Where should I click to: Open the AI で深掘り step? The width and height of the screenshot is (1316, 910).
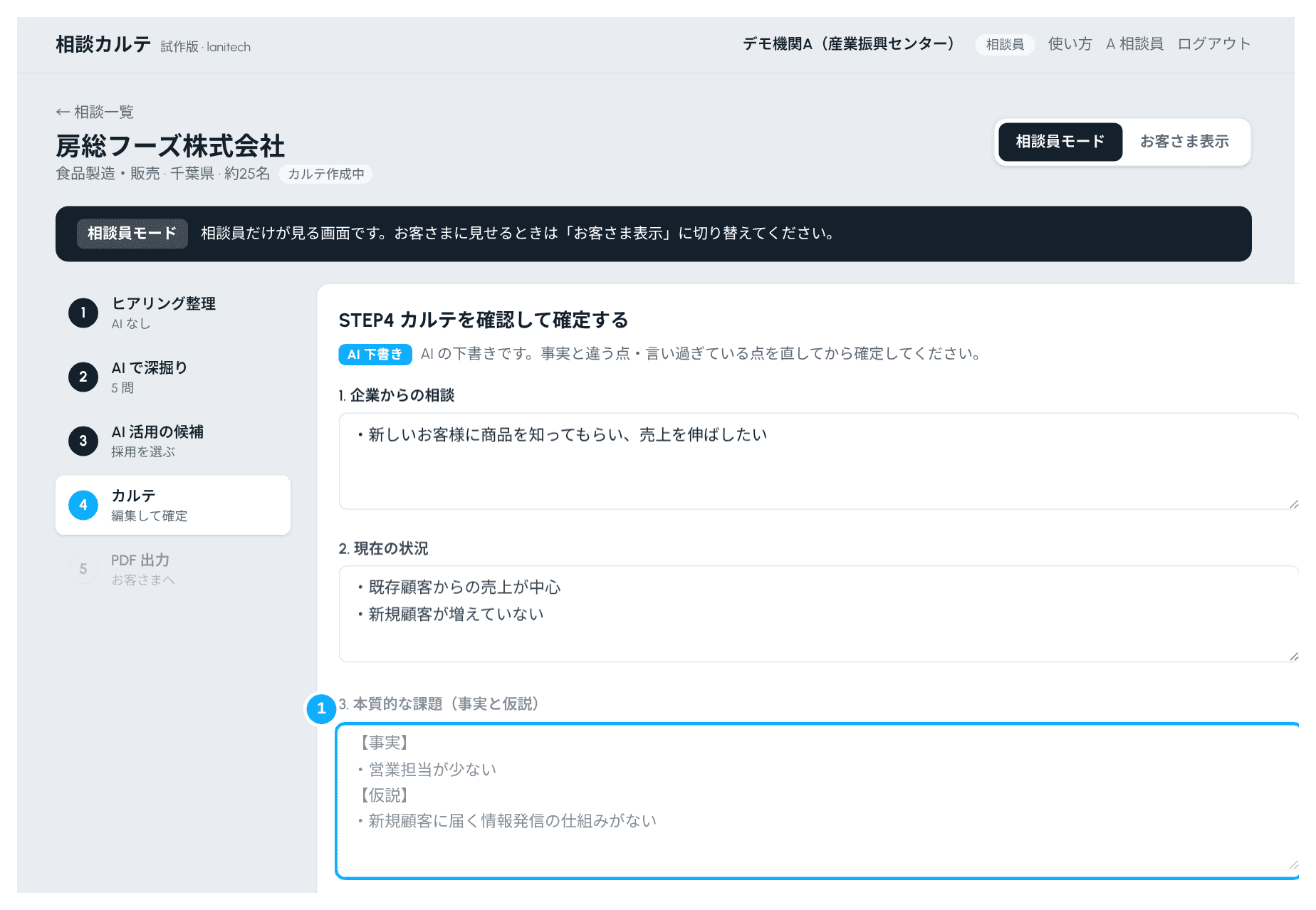(x=173, y=377)
